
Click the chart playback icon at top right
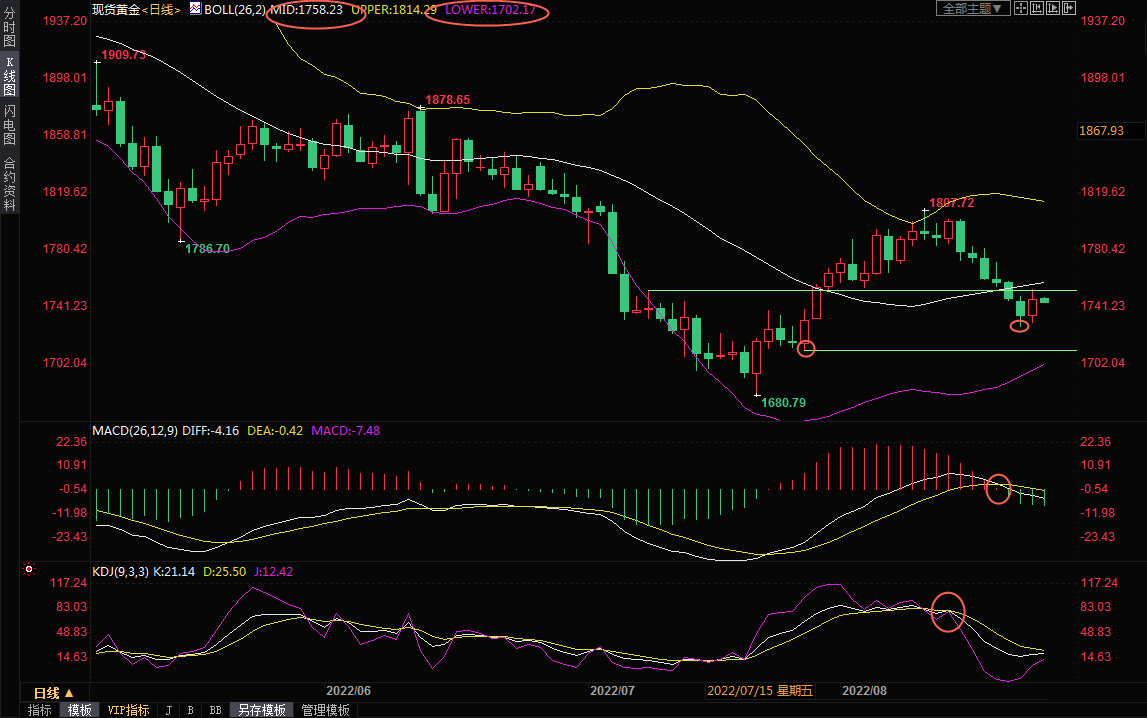1053,8
